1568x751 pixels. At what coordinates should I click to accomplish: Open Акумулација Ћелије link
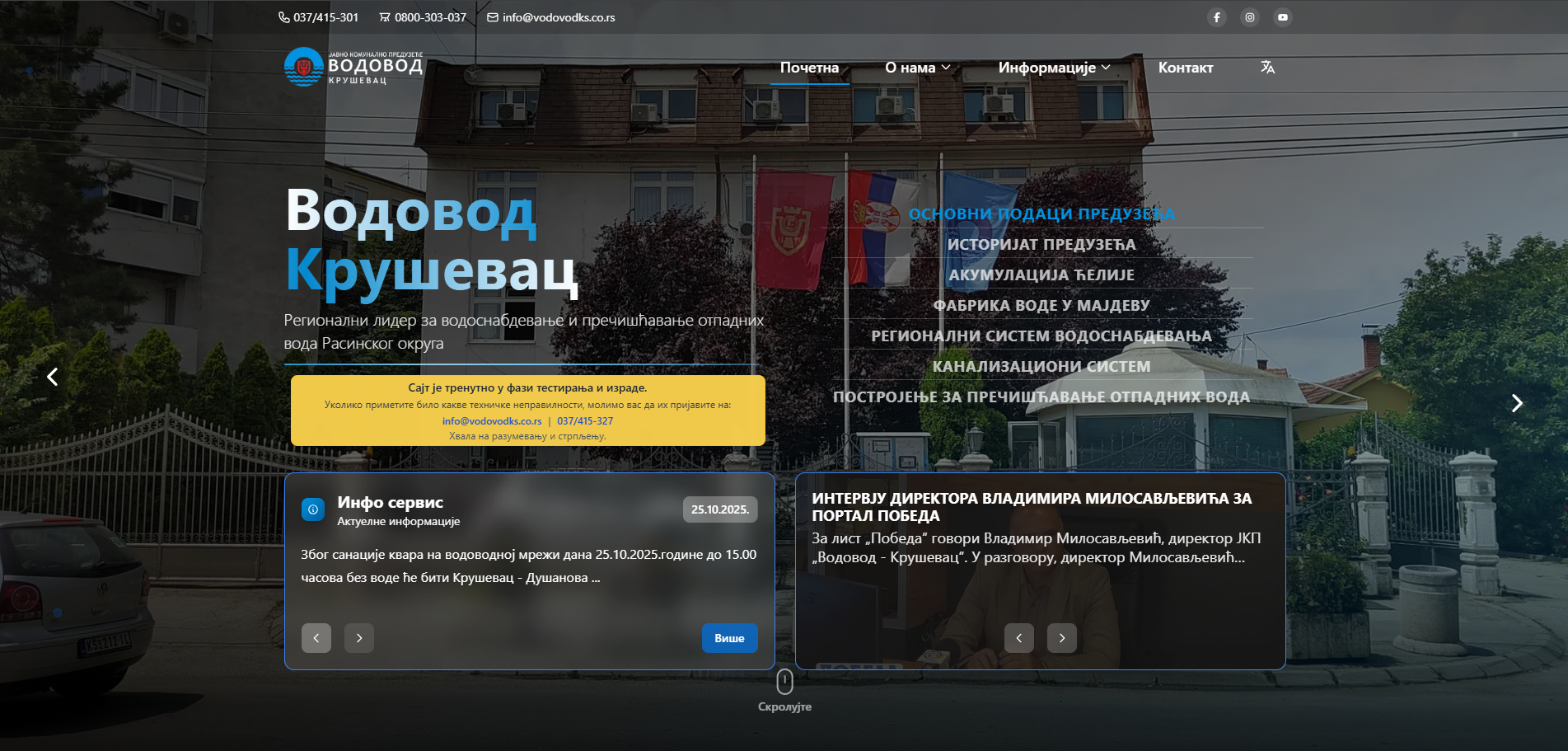(x=1041, y=275)
